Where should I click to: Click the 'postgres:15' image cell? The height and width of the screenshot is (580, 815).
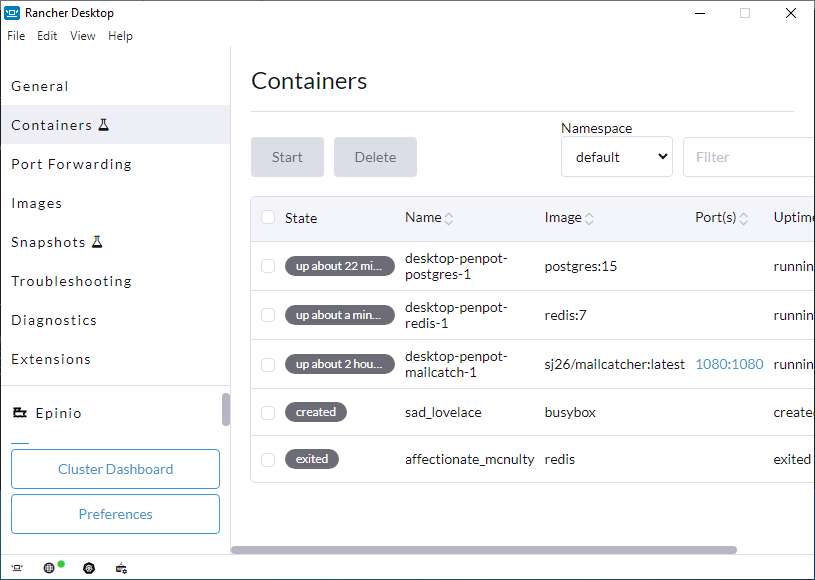(x=581, y=266)
